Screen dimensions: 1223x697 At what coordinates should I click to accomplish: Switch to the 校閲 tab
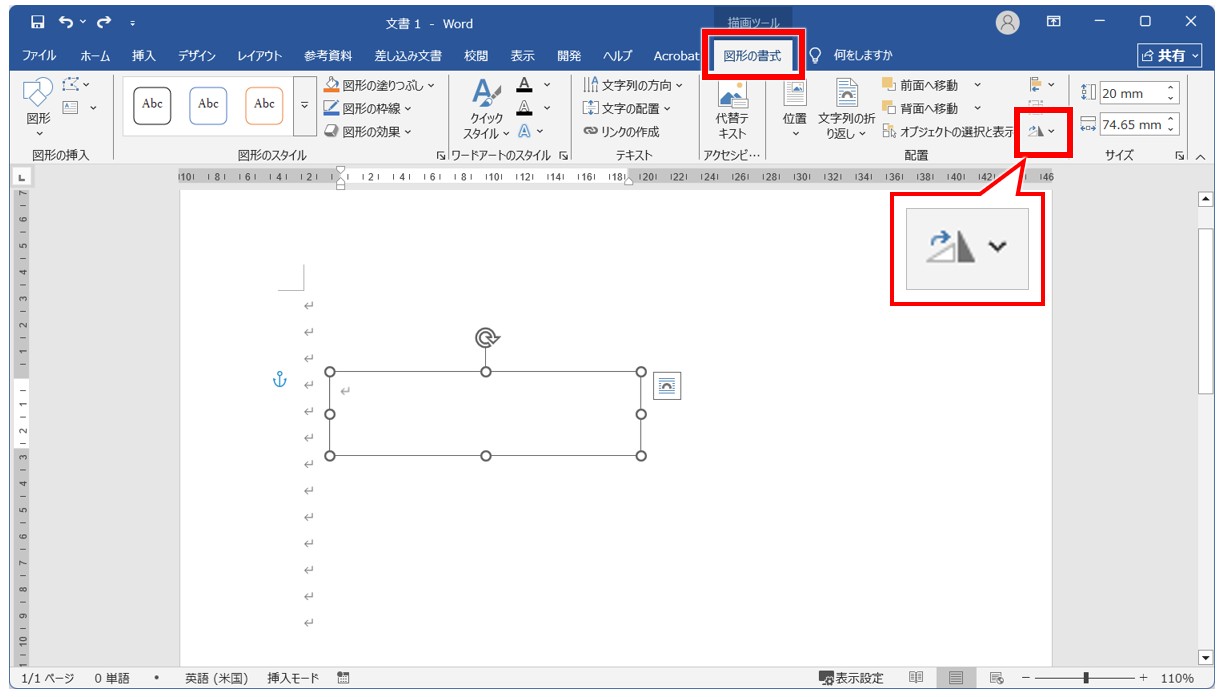click(x=476, y=56)
